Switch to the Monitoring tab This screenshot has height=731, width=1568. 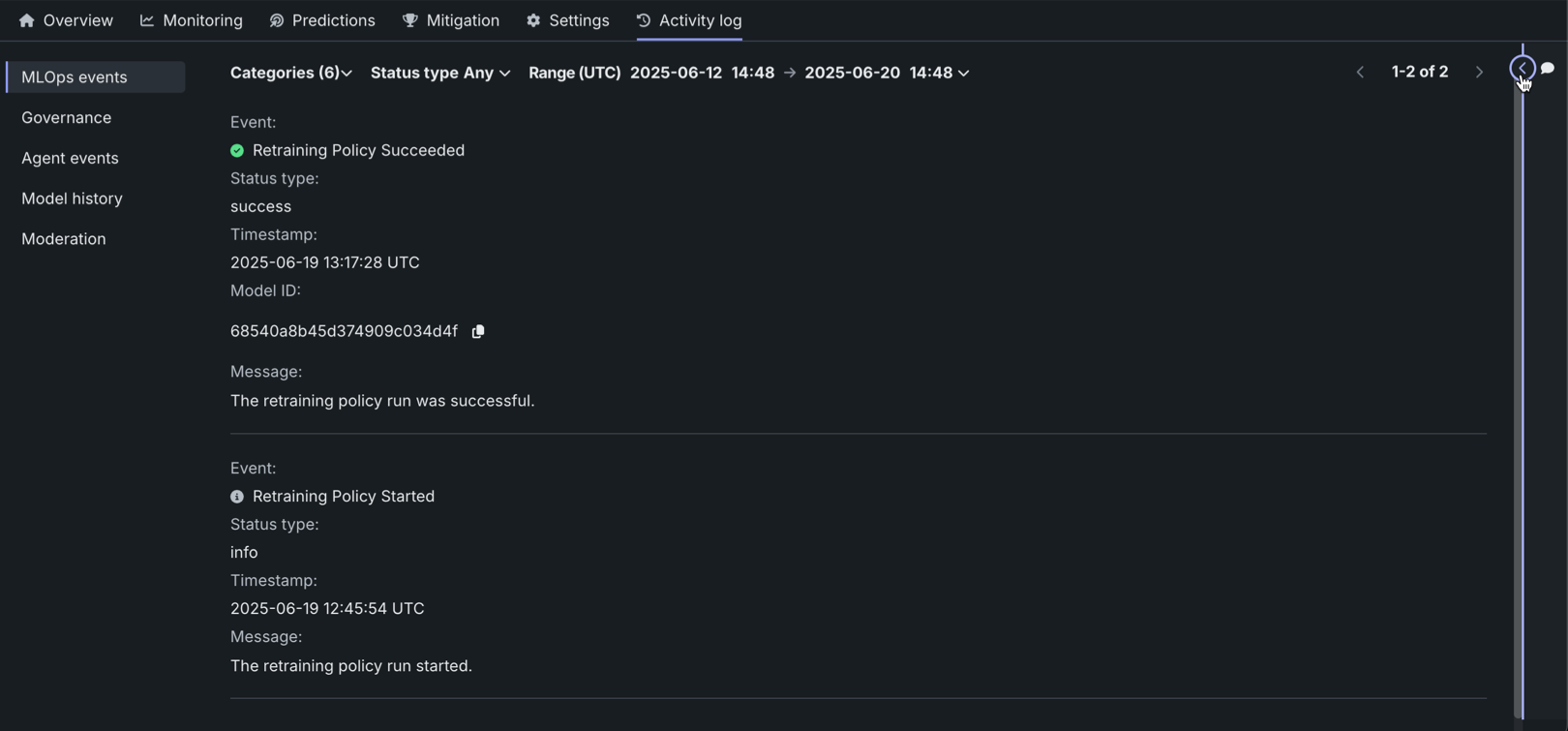[192, 20]
